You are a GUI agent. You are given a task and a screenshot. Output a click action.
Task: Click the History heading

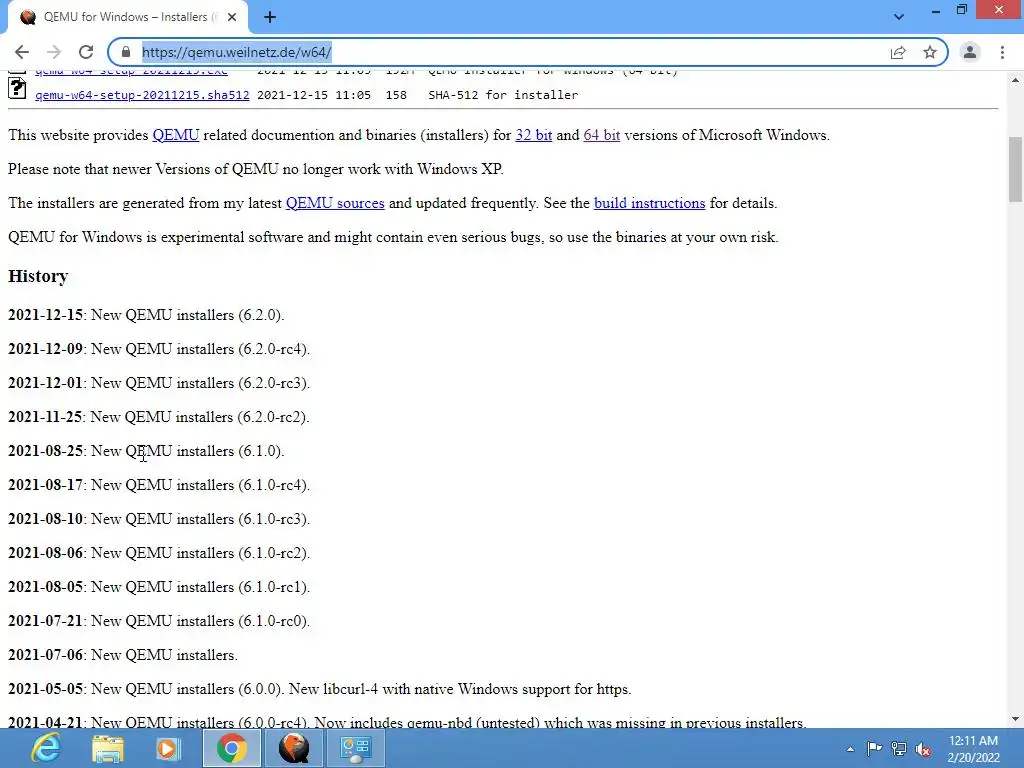point(38,276)
